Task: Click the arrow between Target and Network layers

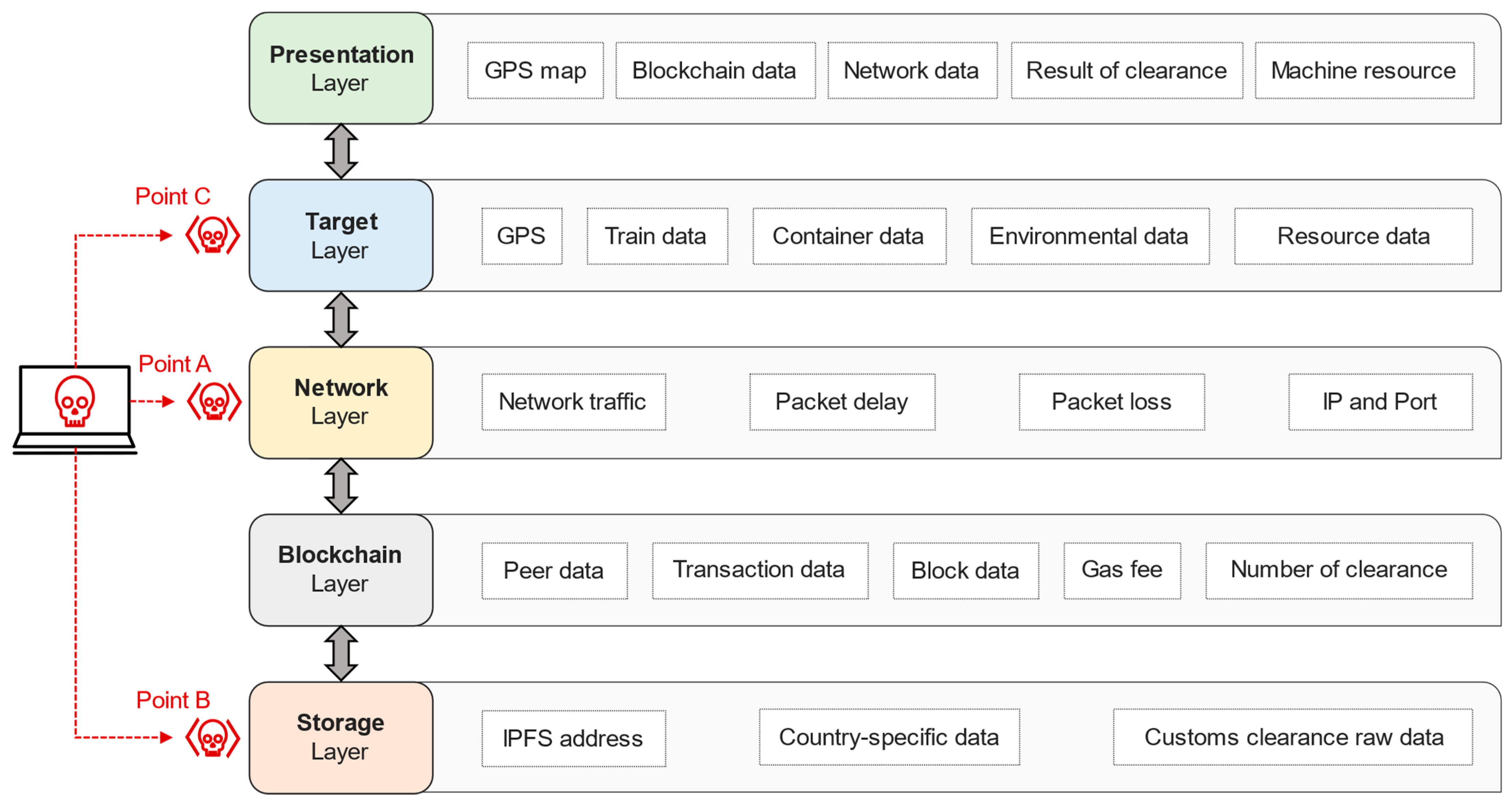Action: coord(341,320)
